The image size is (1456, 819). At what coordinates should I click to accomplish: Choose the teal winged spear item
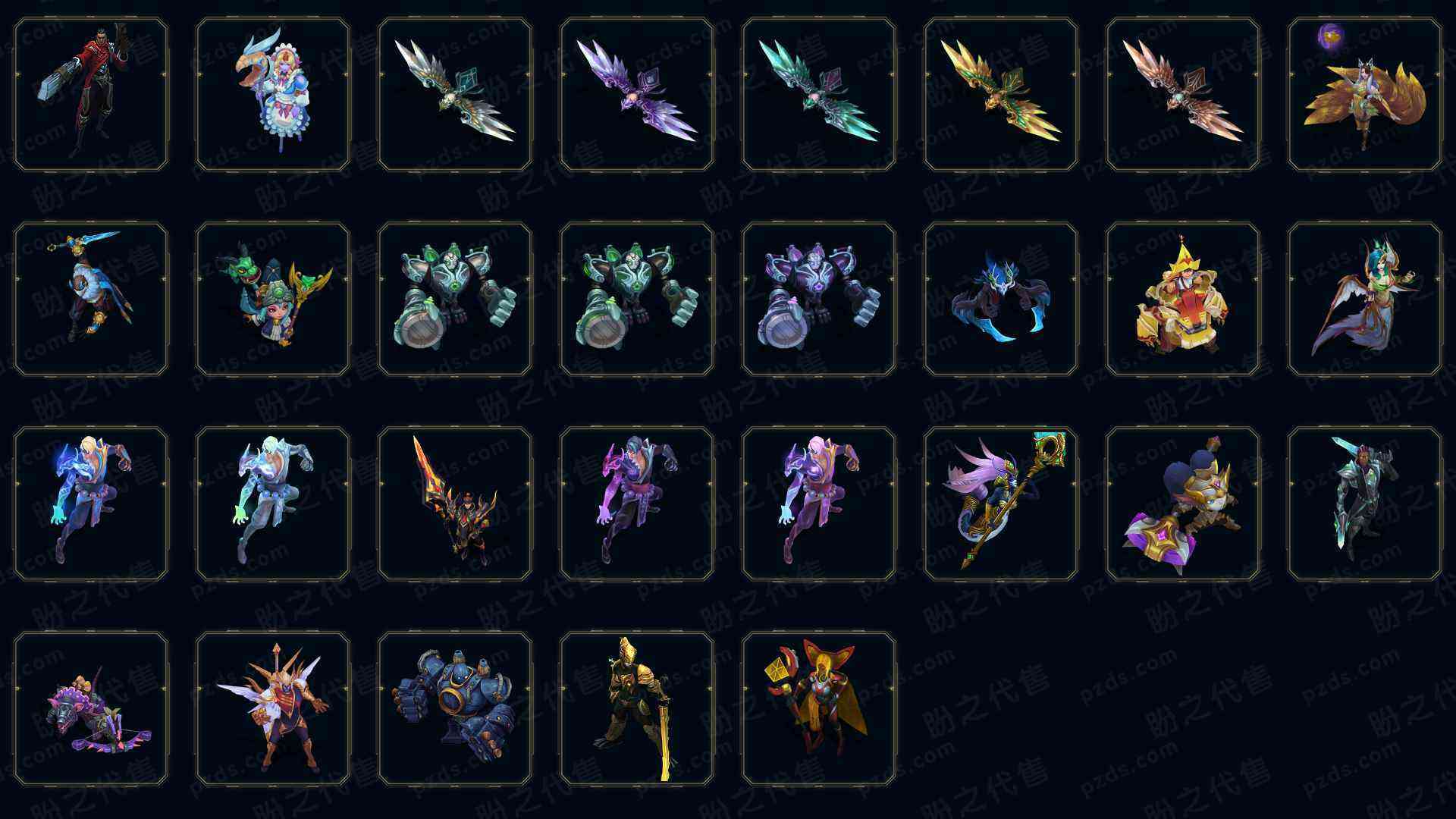[x=819, y=94]
